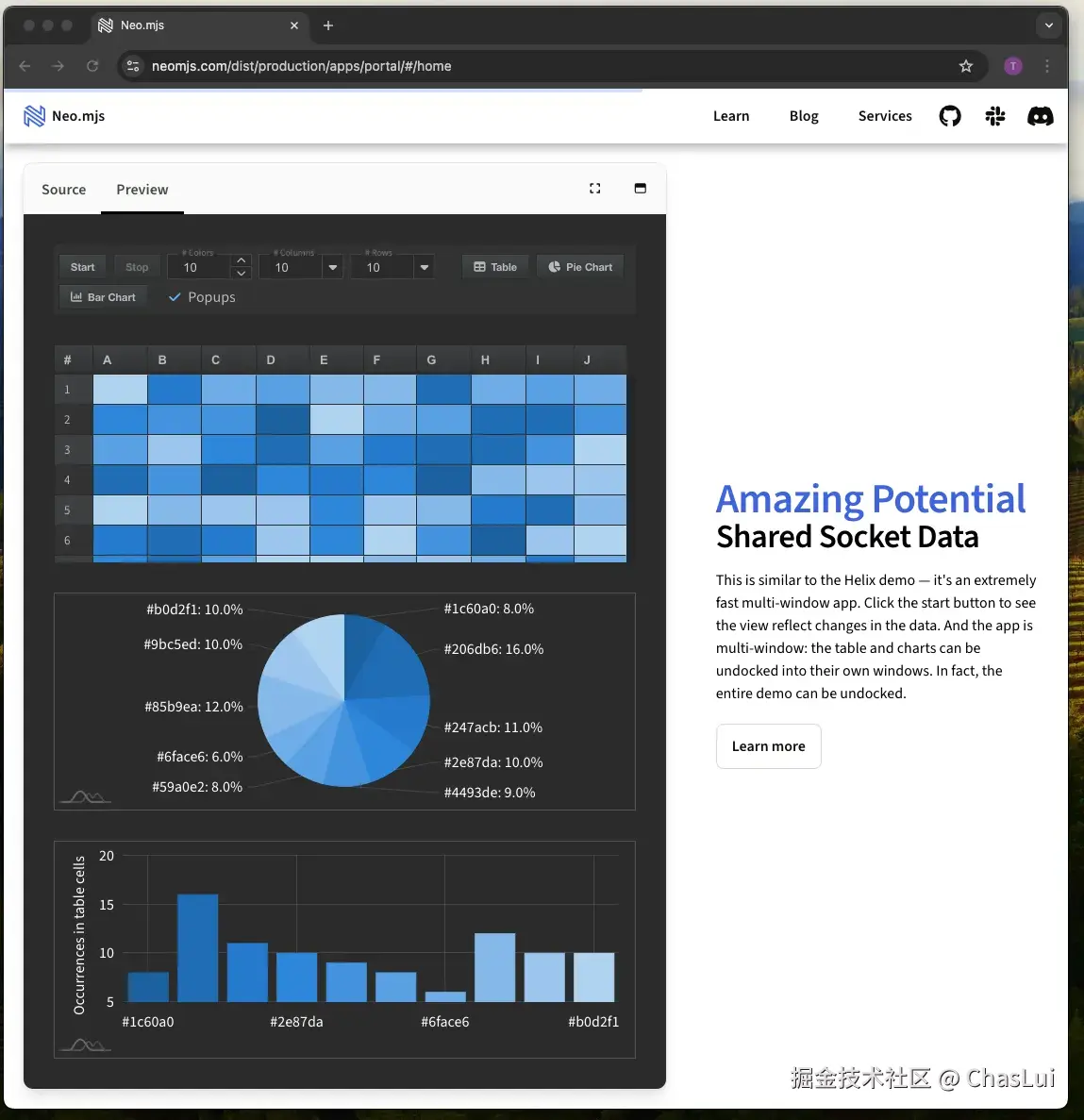Click the address bar URL

pyautogui.click(x=301, y=66)
